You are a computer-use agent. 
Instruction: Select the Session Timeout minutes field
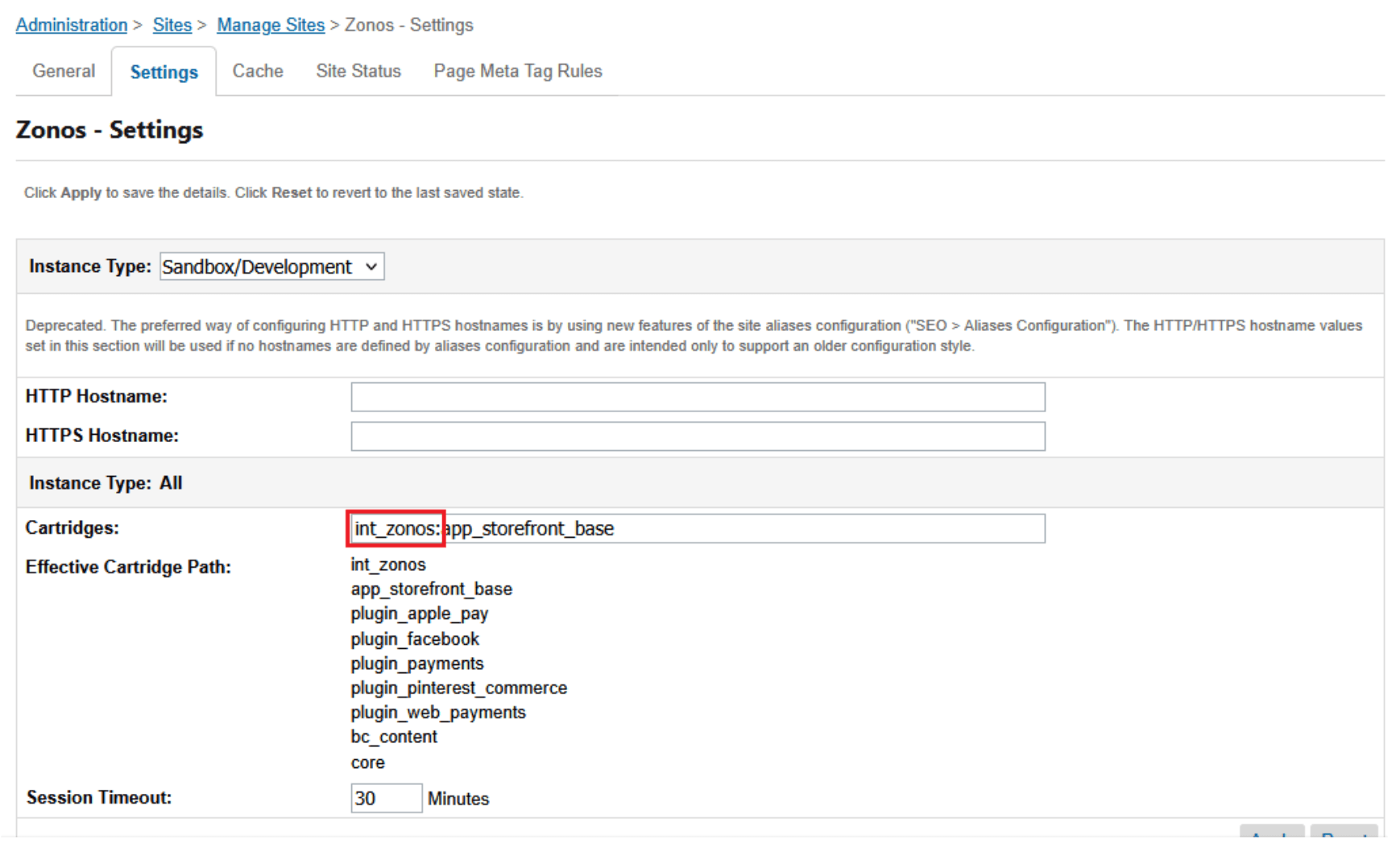[386, 798]
